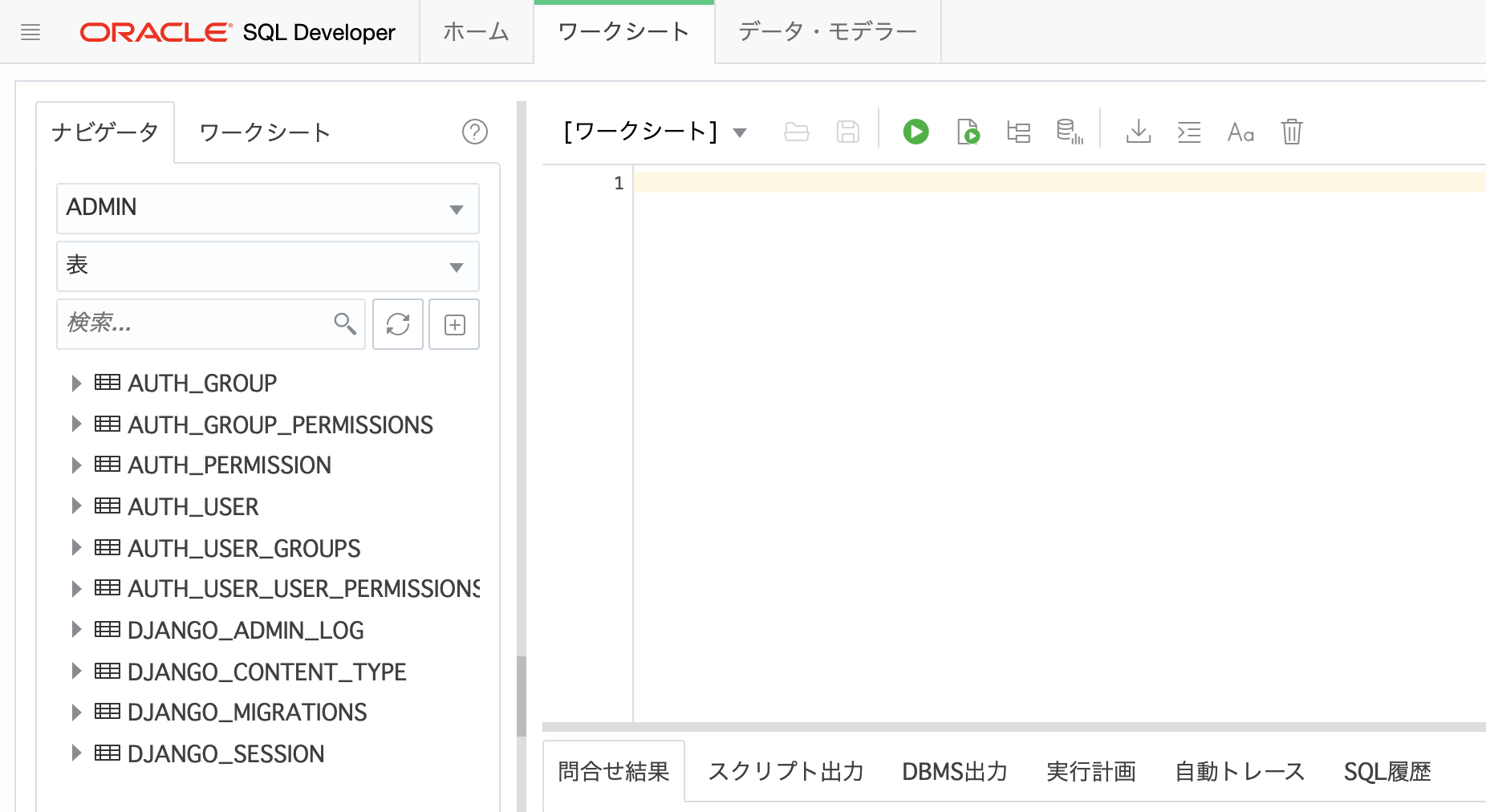Click the navigator panel vertical scrollbar

[x=522, y=696]
